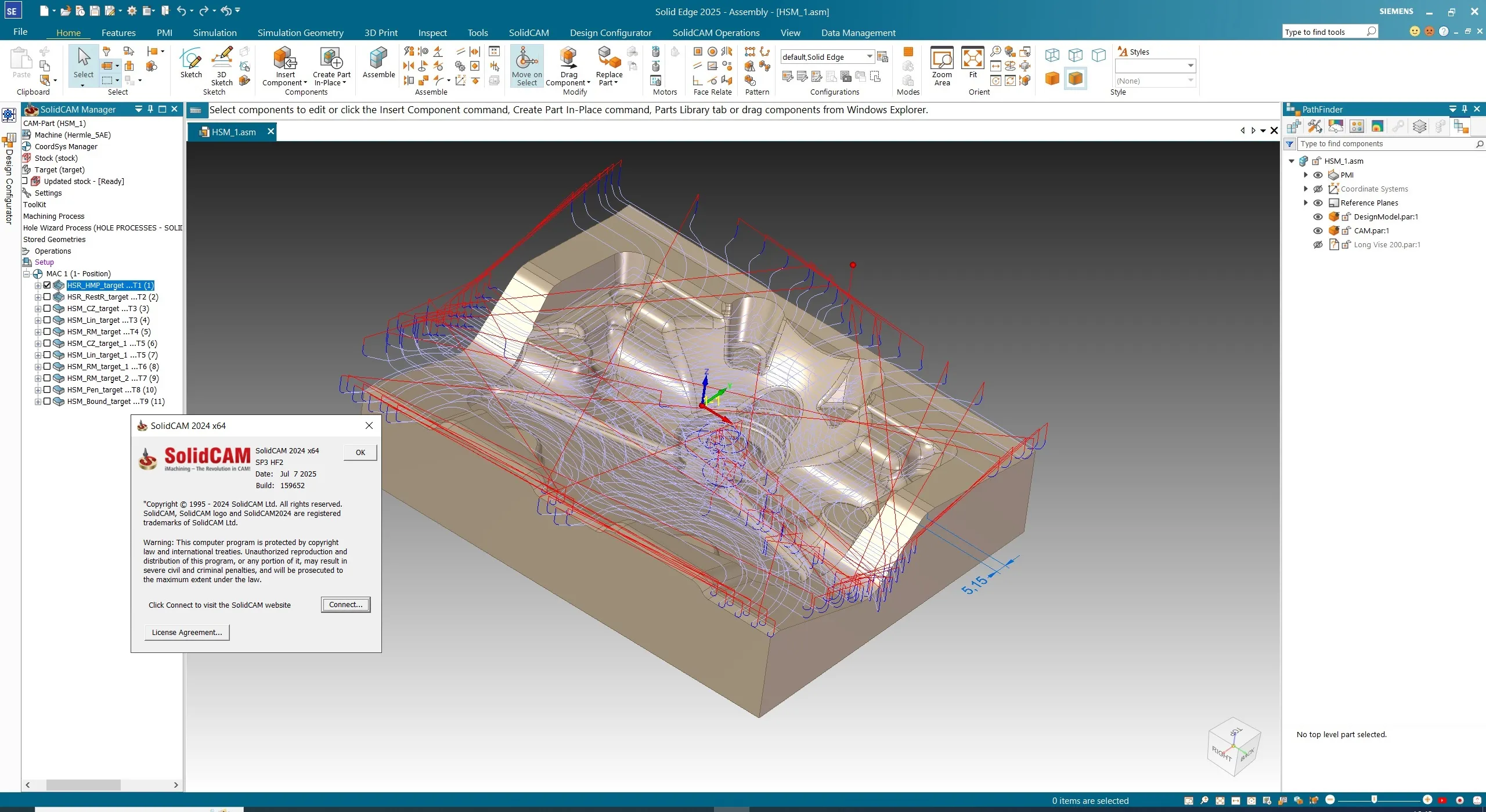Click the smiley feedback icon
This screenshot has width=1486, height=812.
1415,31
